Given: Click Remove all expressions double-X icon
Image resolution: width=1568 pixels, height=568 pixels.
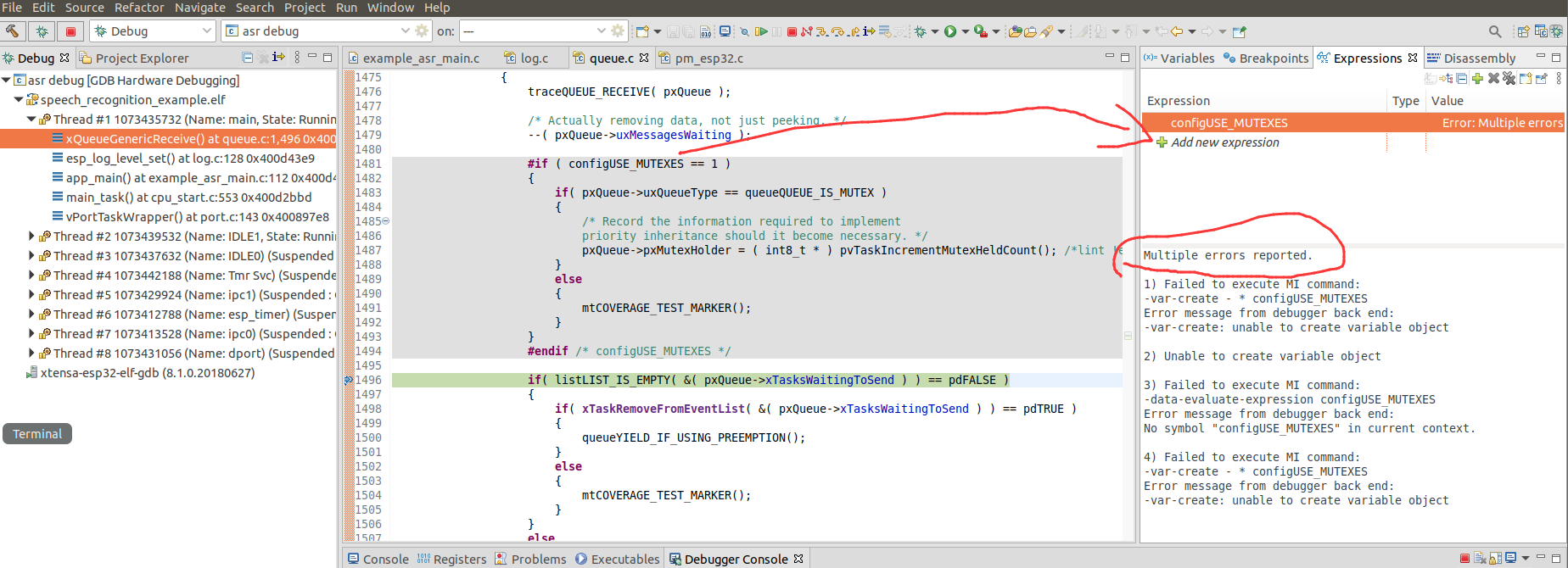Looking at the screenshot, I should (1509, 79).
